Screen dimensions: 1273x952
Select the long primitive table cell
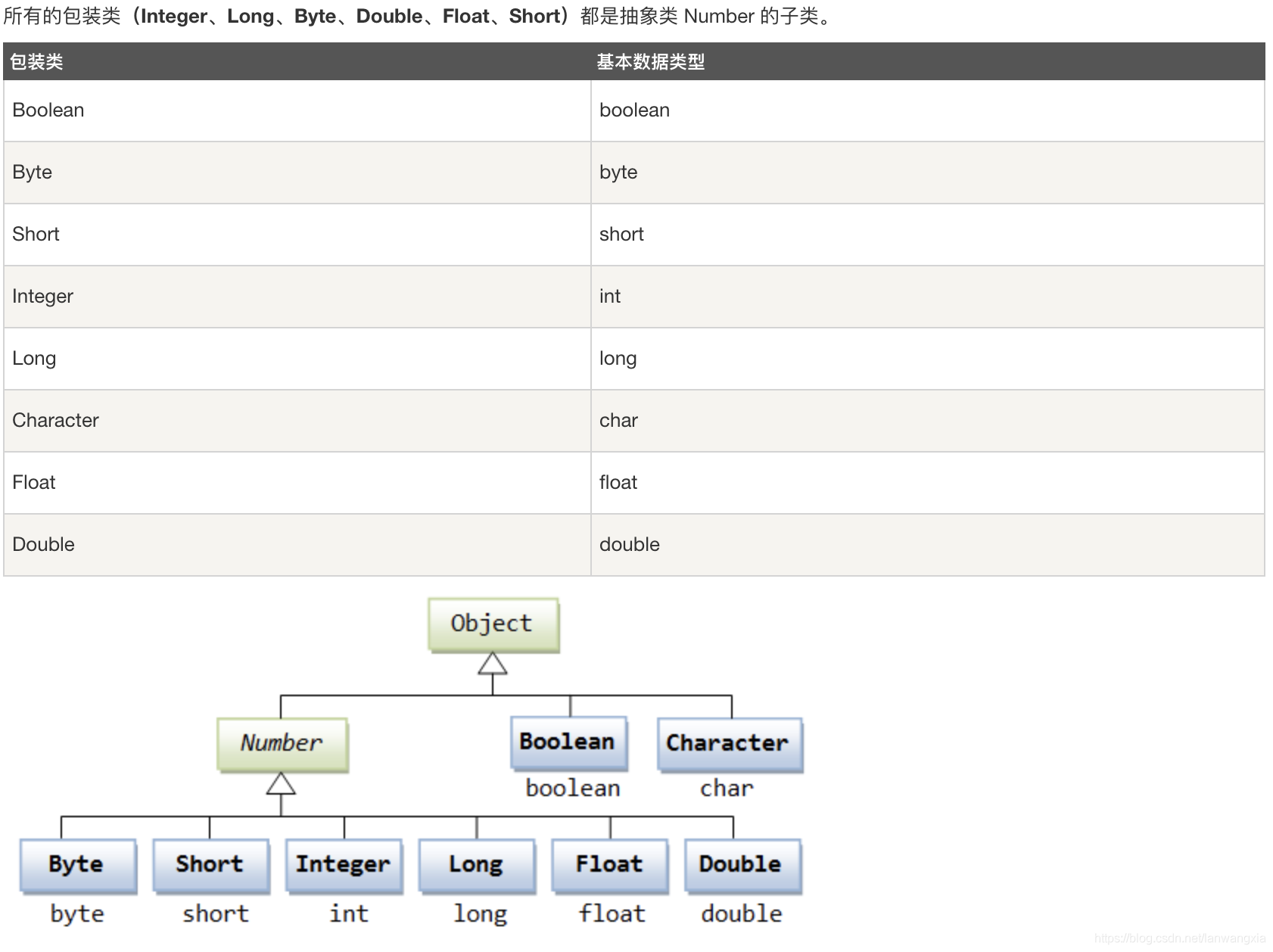(927, 359)
